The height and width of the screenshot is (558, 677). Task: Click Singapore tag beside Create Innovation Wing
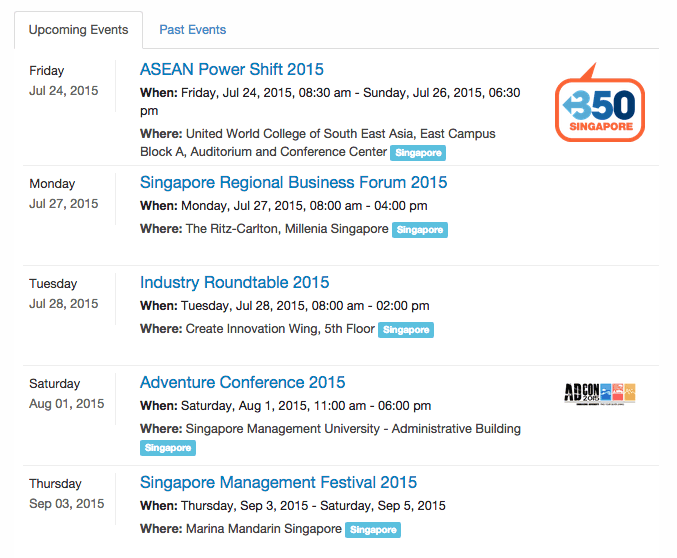406,330
